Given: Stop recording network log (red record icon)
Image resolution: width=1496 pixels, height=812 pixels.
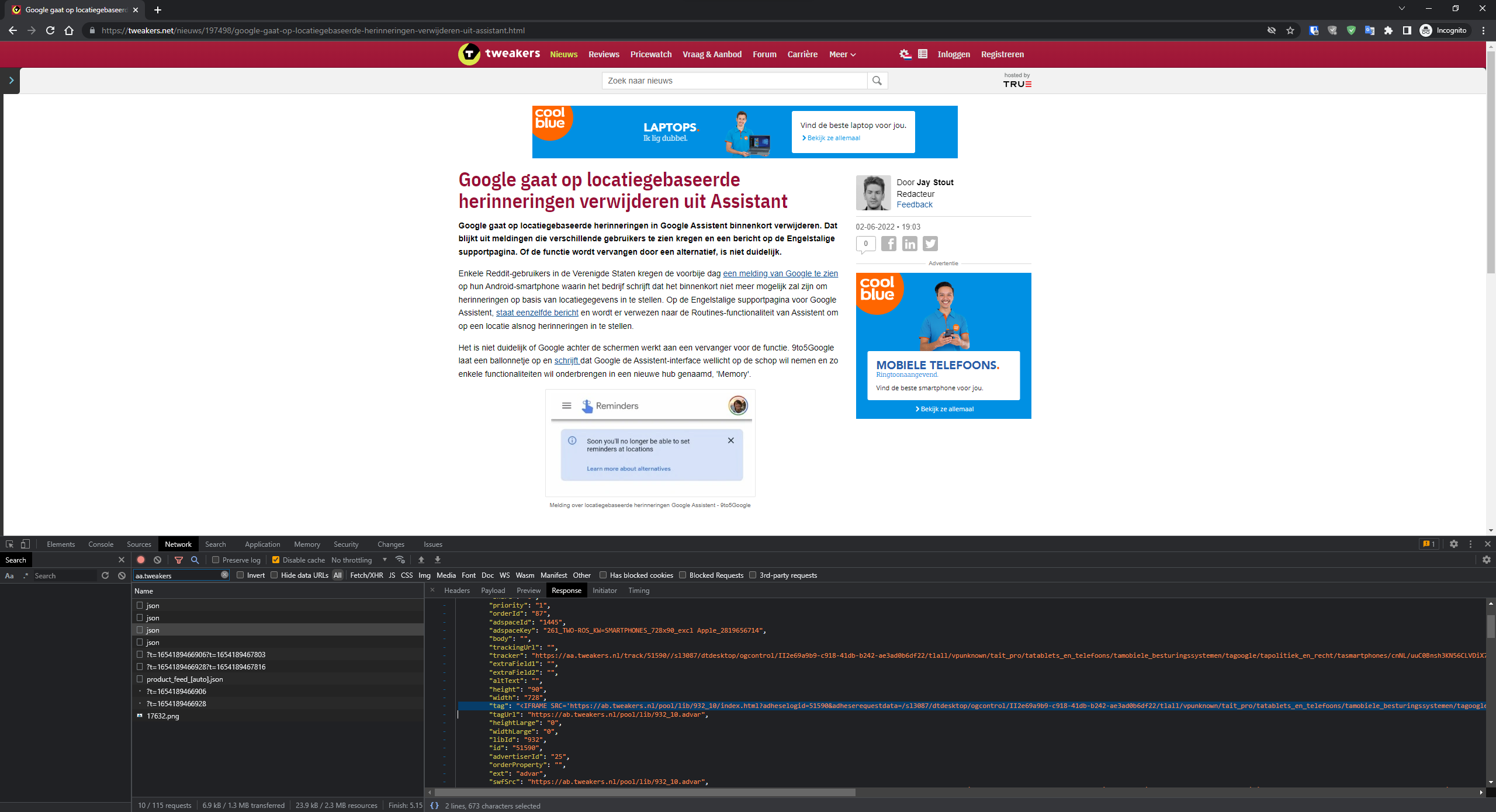Looking at the screenshot, I should 140,560.
